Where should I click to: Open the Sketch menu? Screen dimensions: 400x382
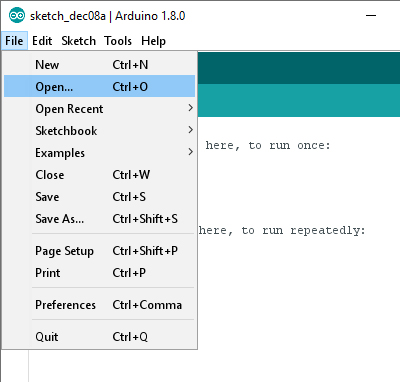pyautogui.click(x=79, y=41)
